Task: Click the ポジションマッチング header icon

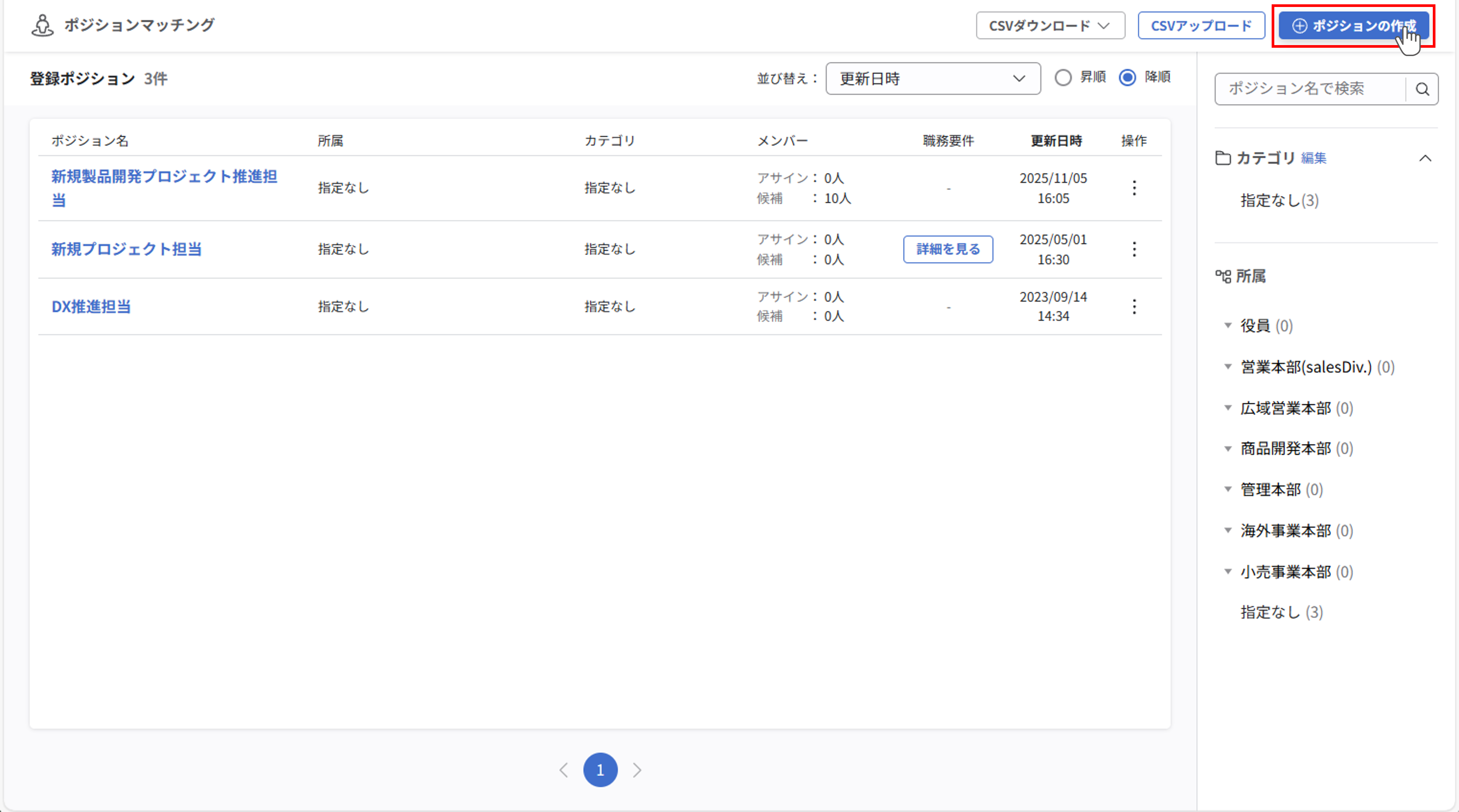Action: (x=42, y=26)
